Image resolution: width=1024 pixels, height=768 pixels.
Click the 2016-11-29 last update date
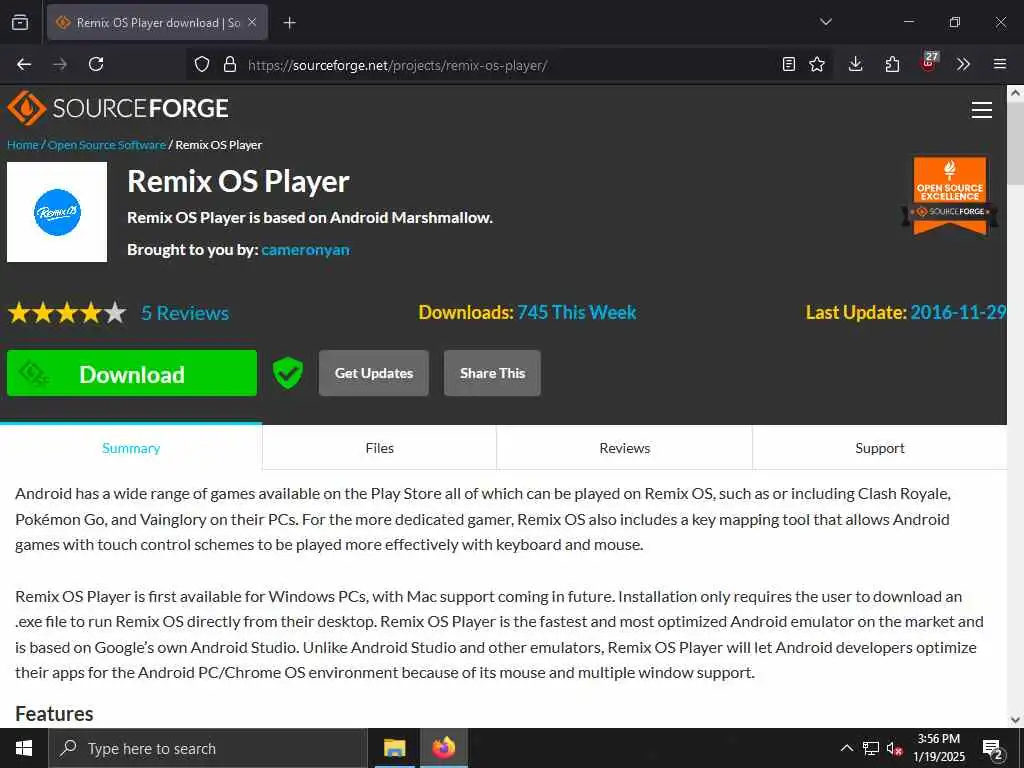coord(957,312)
